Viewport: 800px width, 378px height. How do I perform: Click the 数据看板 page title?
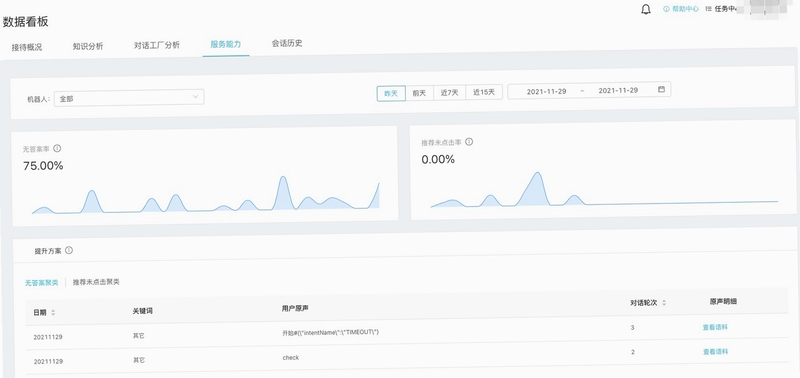point(26,22)
